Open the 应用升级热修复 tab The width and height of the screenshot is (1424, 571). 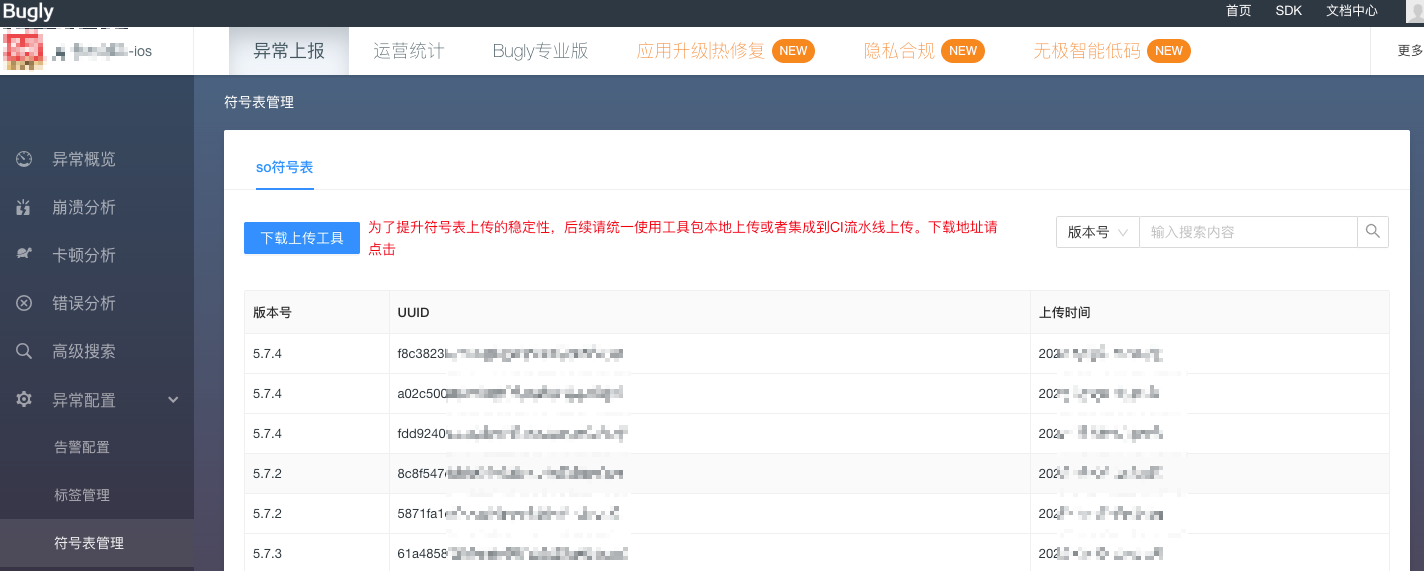tap(701, 51)
